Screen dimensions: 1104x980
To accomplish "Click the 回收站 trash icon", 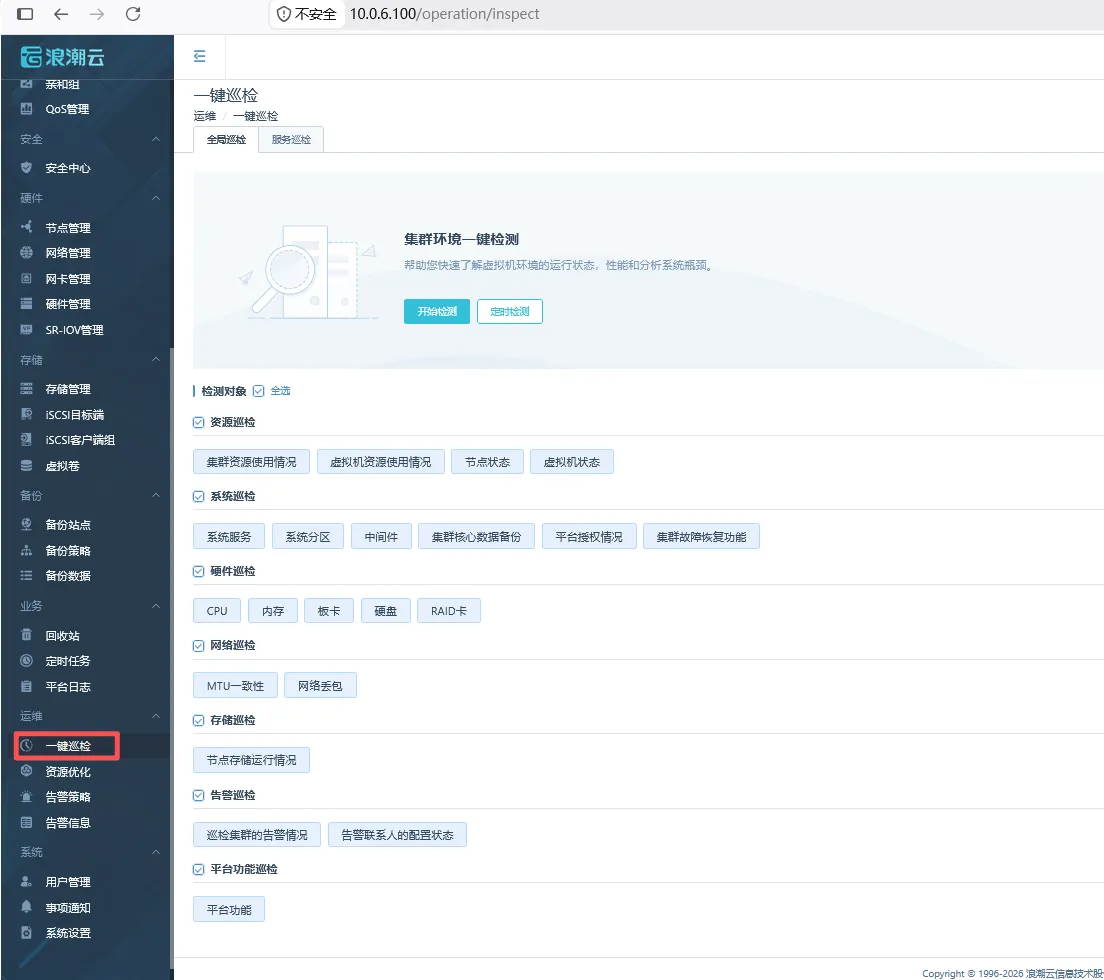I will click(x=26, y=635).
